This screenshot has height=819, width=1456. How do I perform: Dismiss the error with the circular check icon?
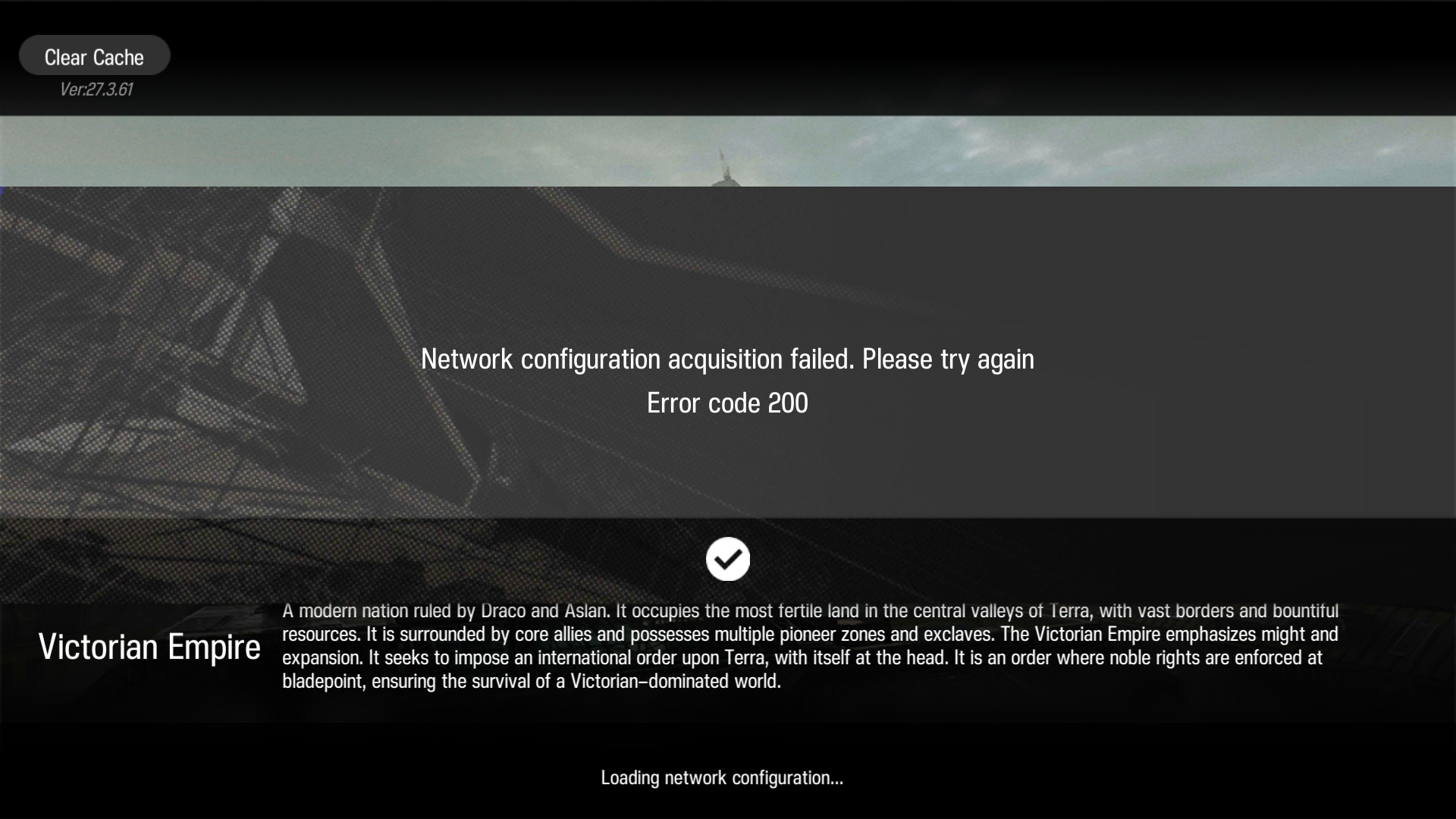pos(728,559)
